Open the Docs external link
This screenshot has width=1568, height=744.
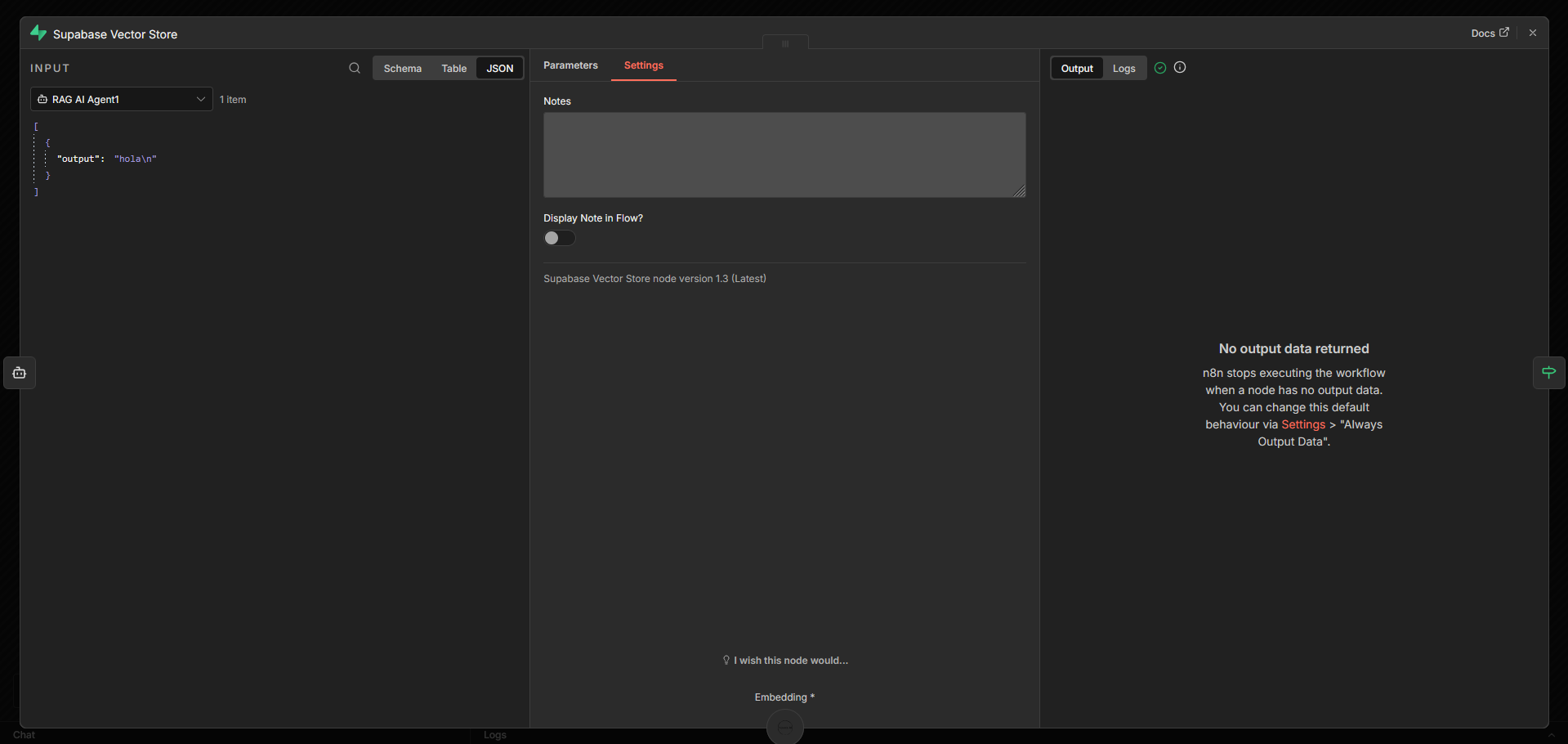pos(1490,33)
